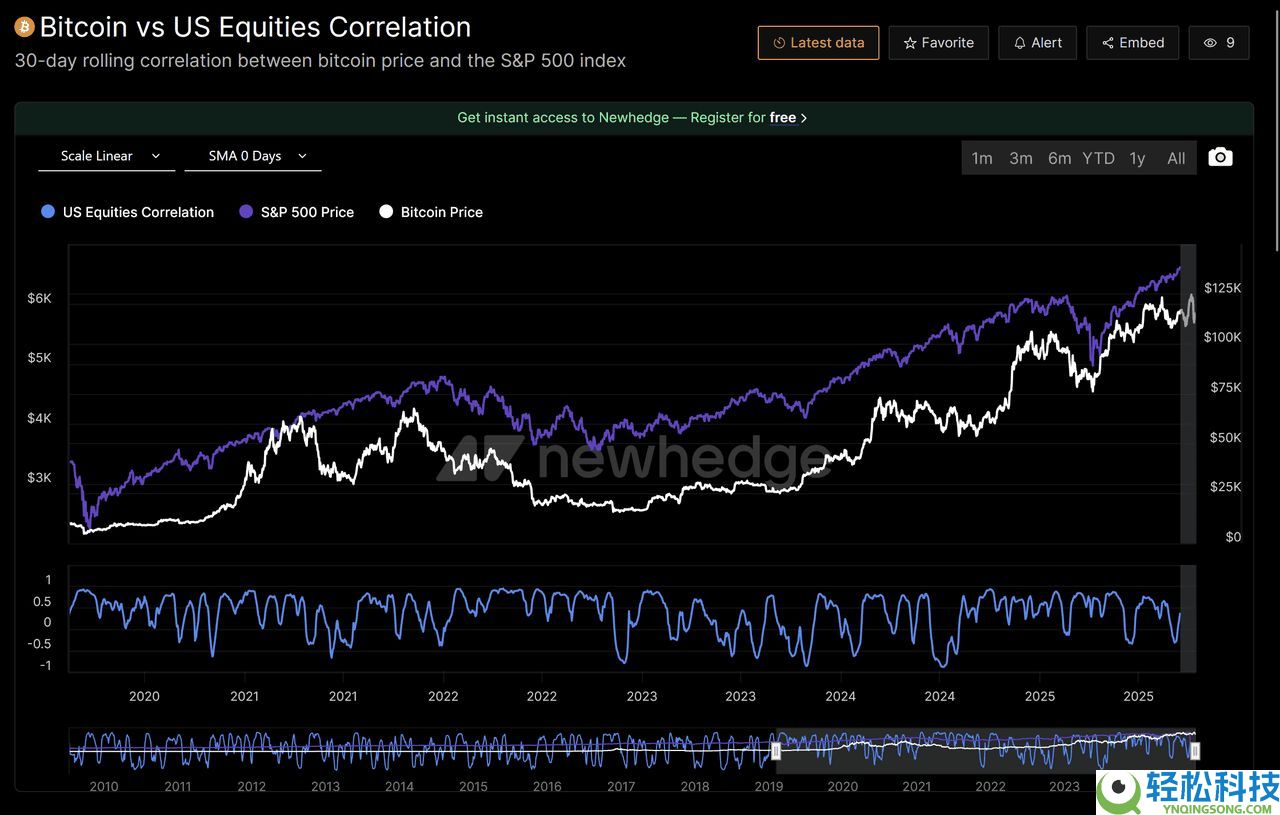Download chart image with the camera icon
The image size is (1280, 815).
coord(1220,157)
